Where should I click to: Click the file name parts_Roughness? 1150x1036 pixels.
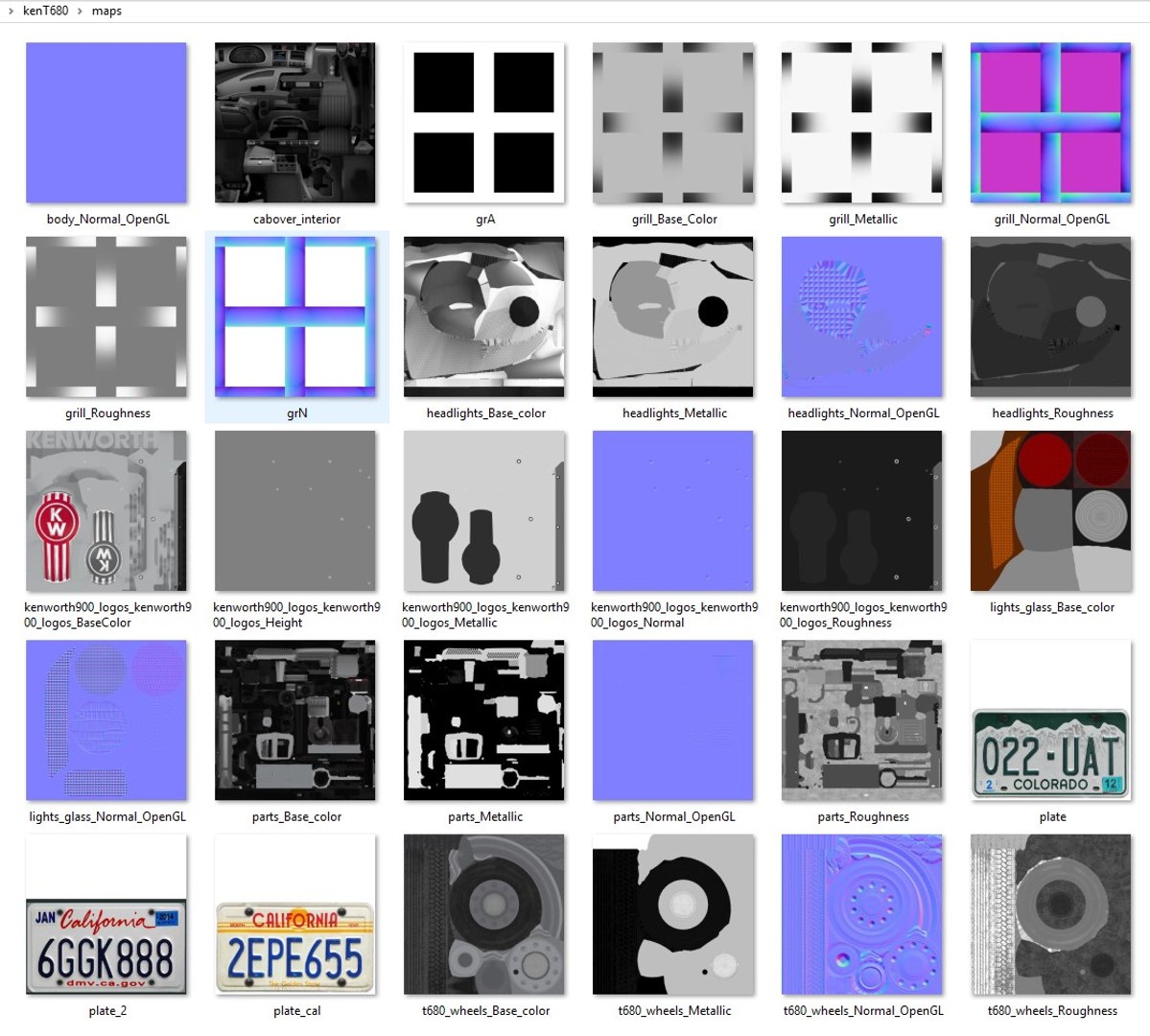point(863,816)
